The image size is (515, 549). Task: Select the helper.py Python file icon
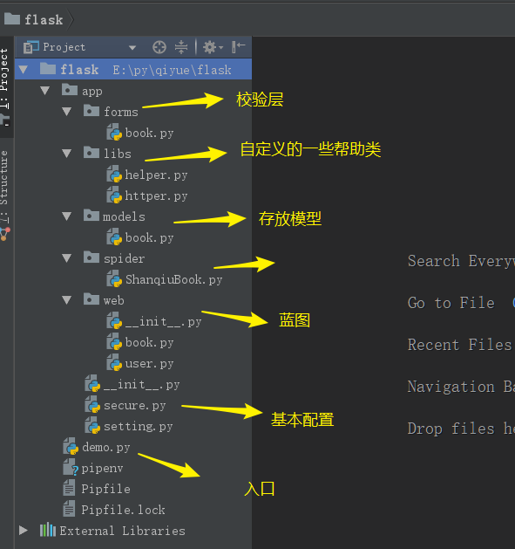(x=114, y=174)
